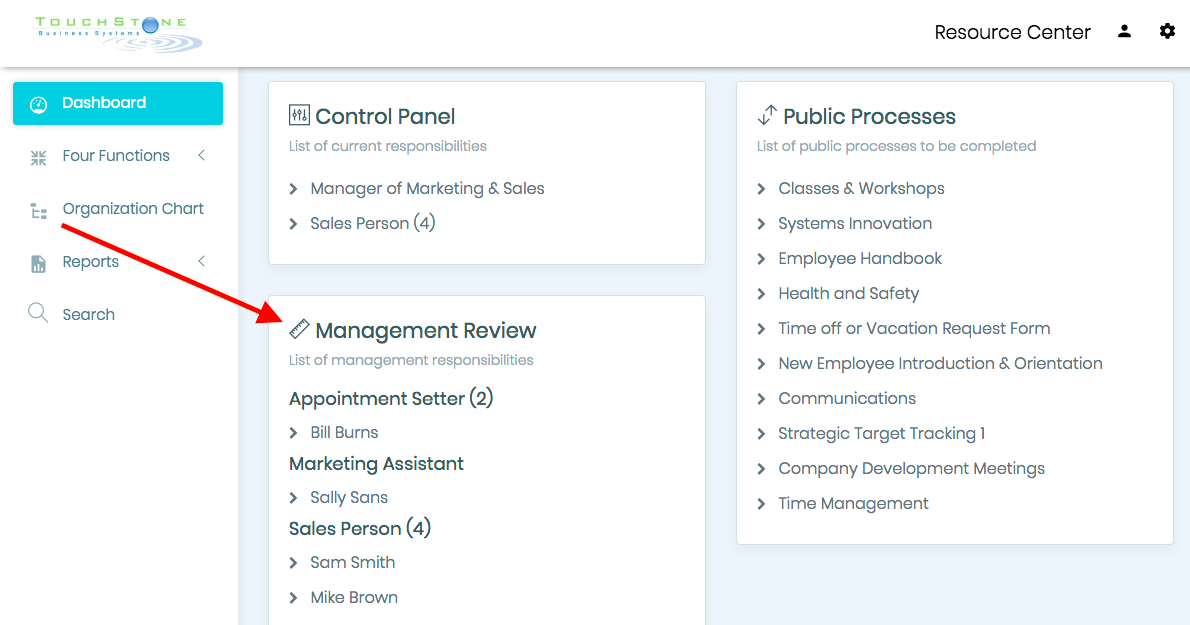Click the Public Processes arrows icon

[x=767, y=115]
